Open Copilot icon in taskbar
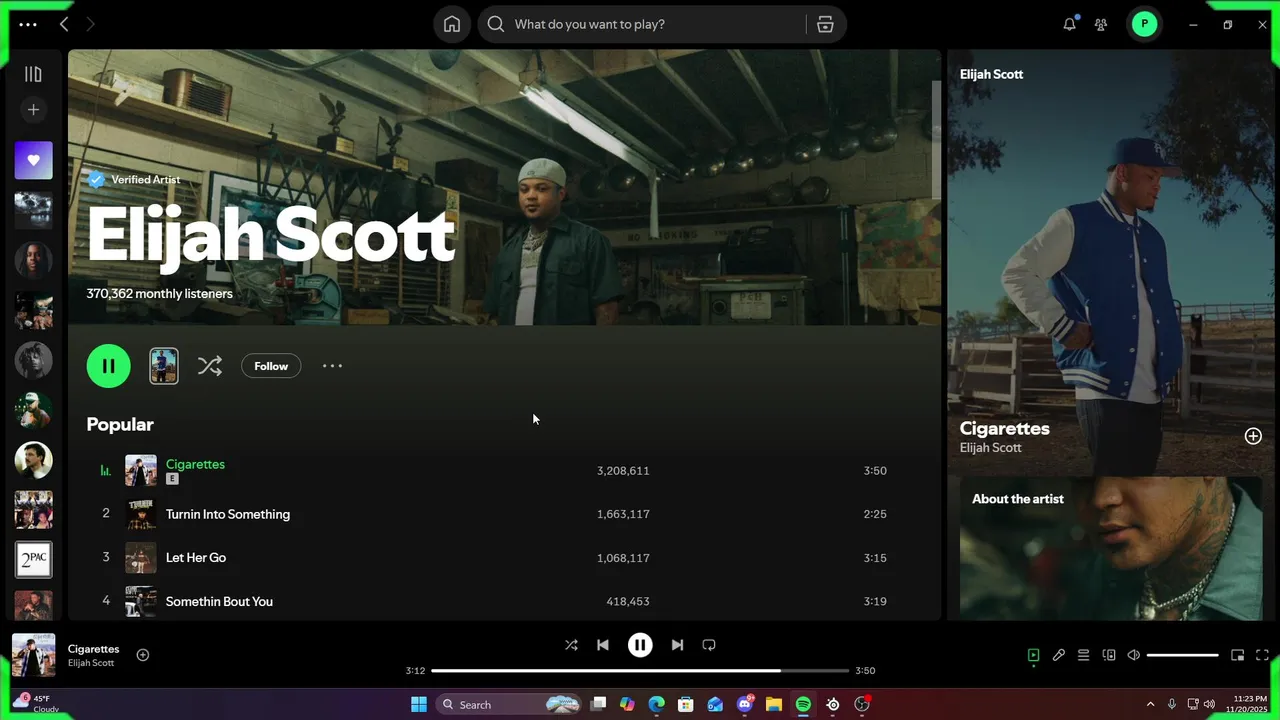The height and width of the screenshot is (720, 1280). point(627,704)
